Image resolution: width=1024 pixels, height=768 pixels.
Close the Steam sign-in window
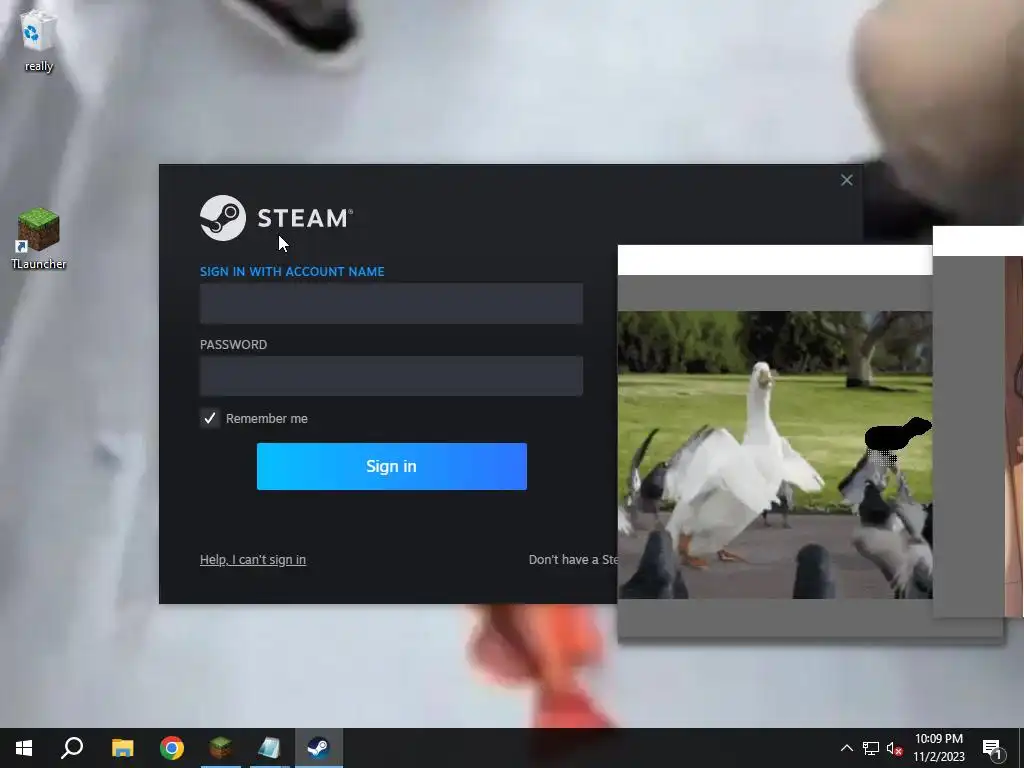coord(846,180)
